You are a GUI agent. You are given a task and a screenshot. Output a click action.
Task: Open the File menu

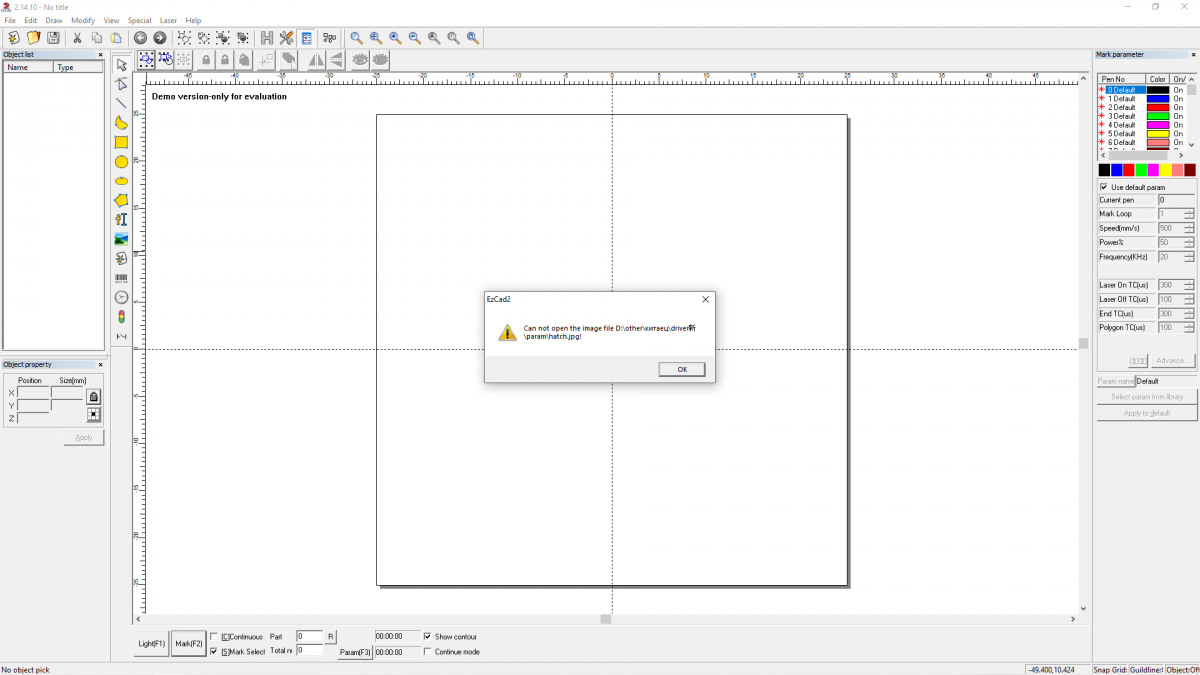click(x=10, y=20)
